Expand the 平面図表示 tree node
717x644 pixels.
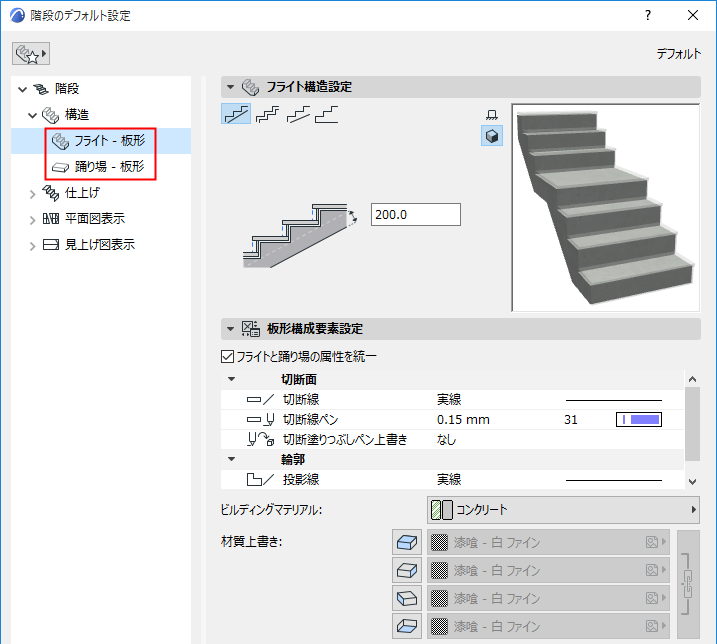point(32,220)
